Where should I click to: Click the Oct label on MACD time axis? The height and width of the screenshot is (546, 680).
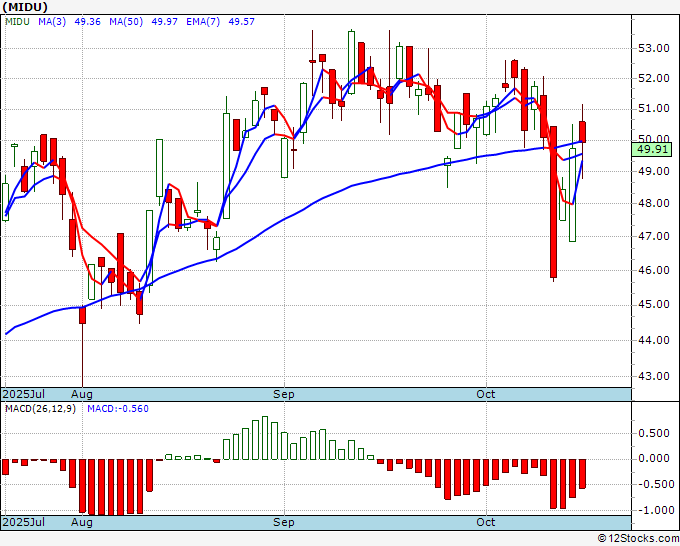pyautogui.click(x=486, y=522)
